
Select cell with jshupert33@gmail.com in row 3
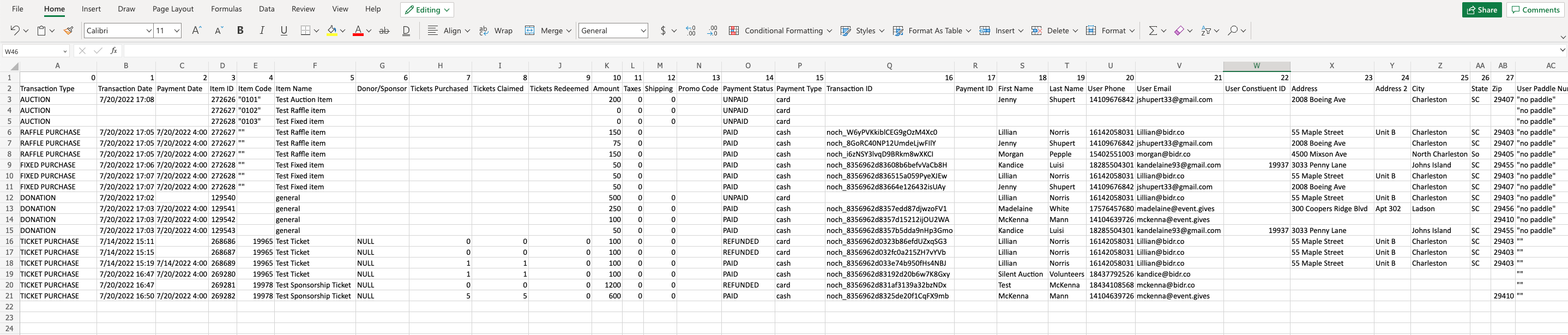(1179, 99)
